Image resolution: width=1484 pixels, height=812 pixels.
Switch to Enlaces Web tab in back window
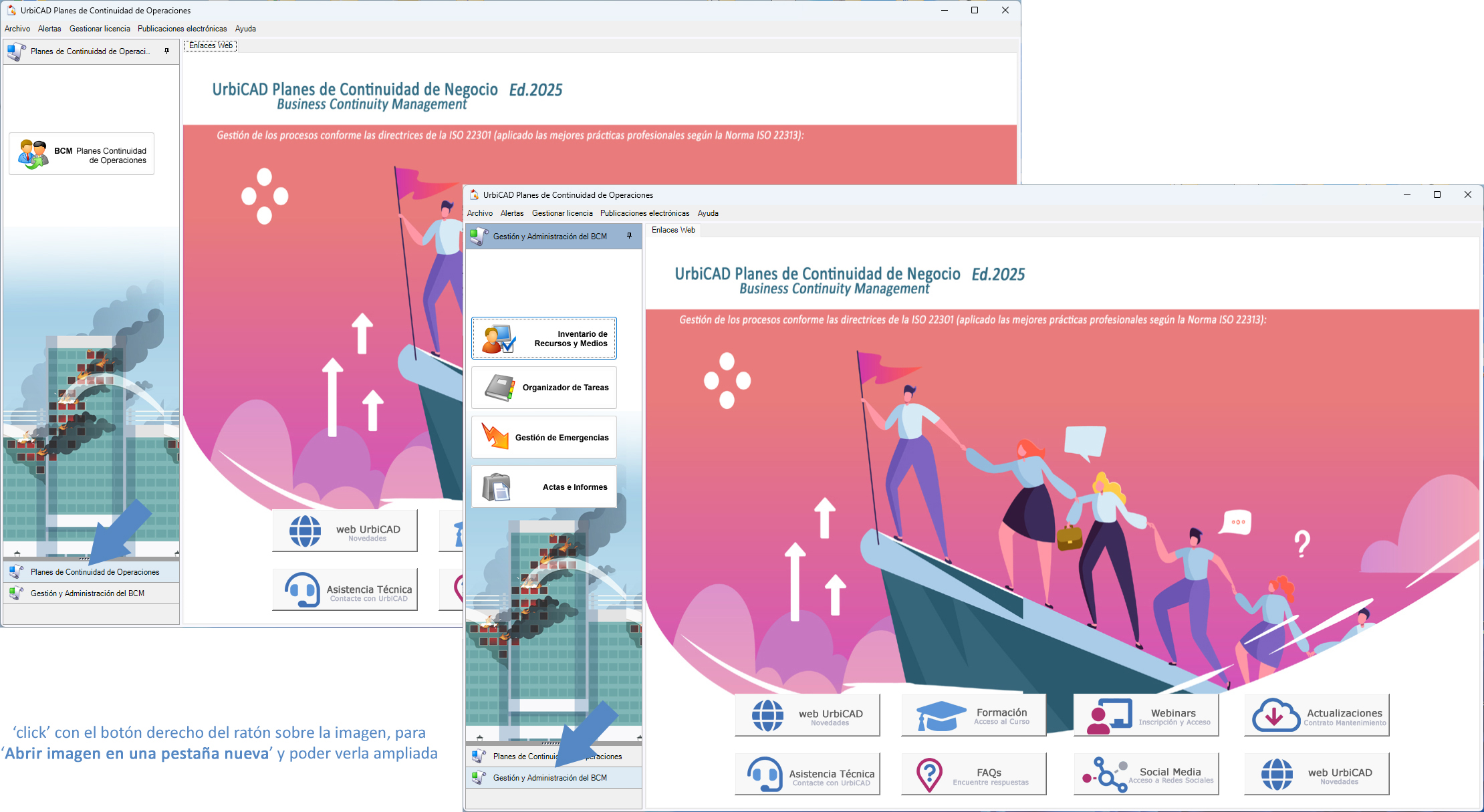click(211, 45)
